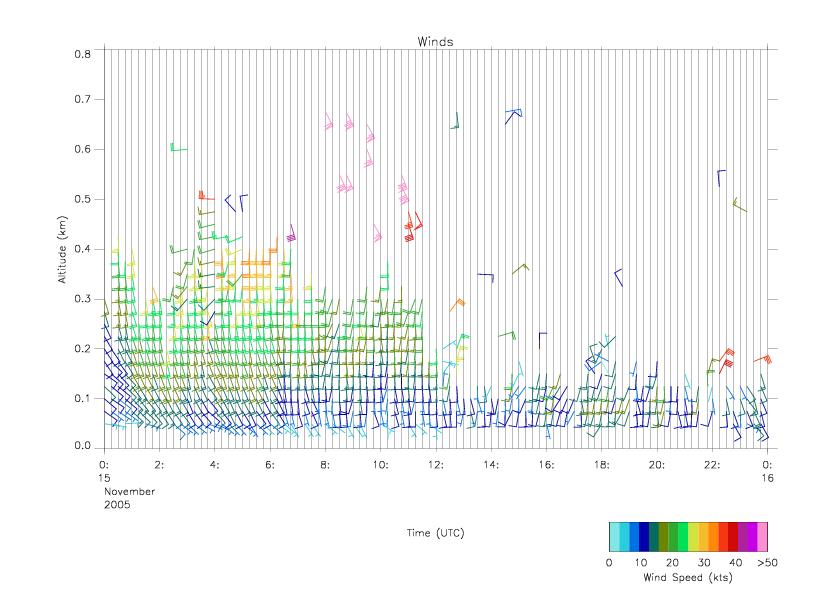Click the "8:" time tick label

tap(325, 465)
